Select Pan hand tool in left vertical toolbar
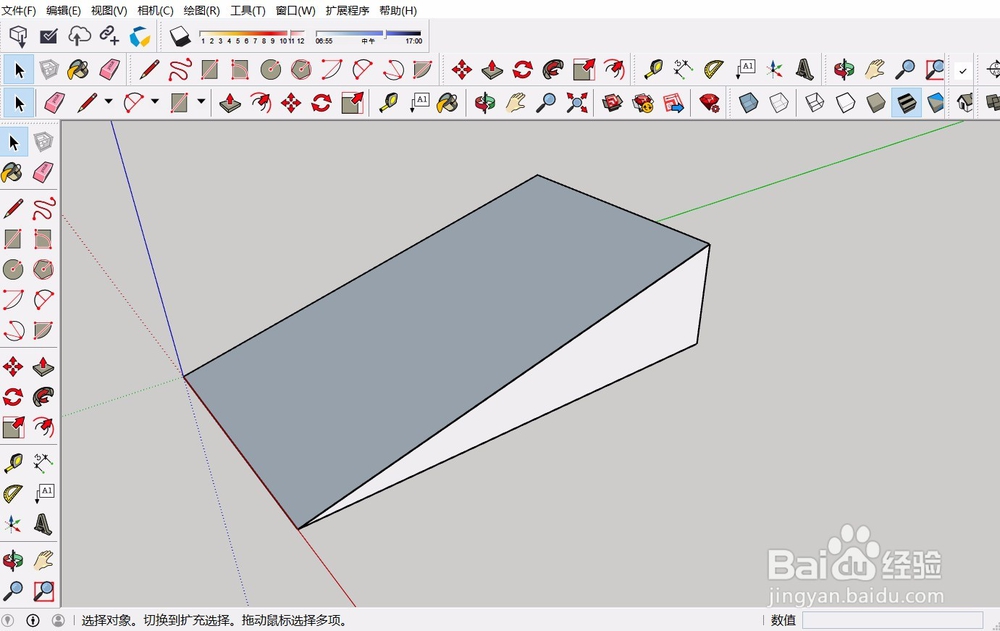1000x631 pixels. coord(43,561)
